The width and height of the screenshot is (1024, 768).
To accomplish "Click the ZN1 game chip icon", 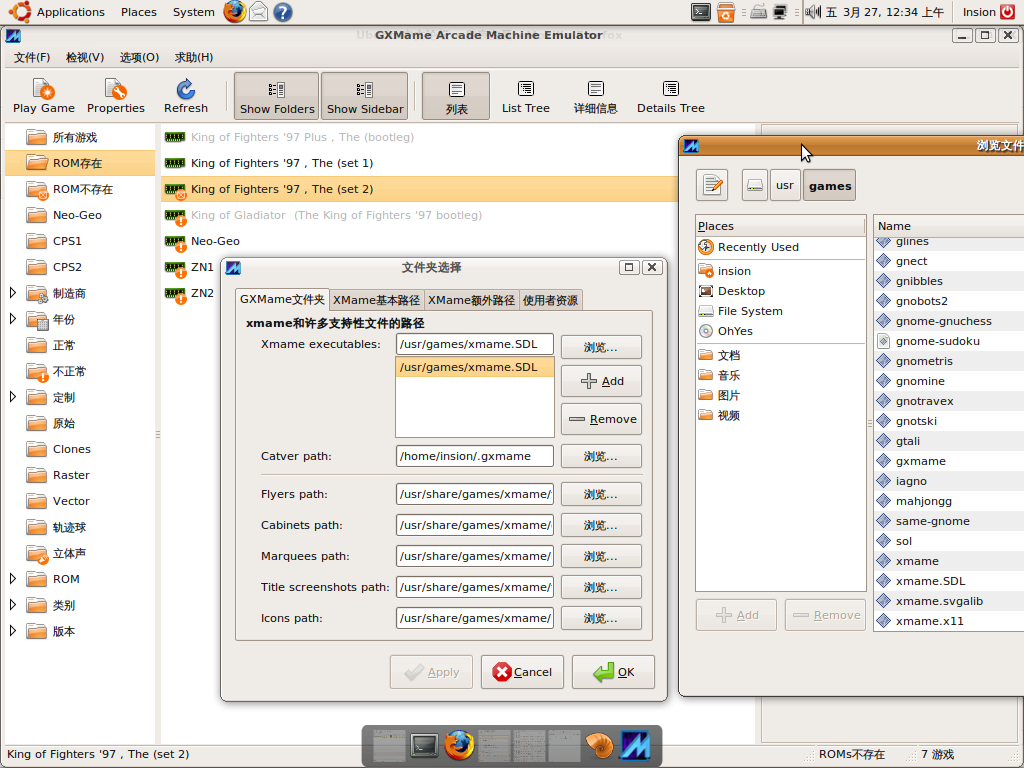I will 175,268.
